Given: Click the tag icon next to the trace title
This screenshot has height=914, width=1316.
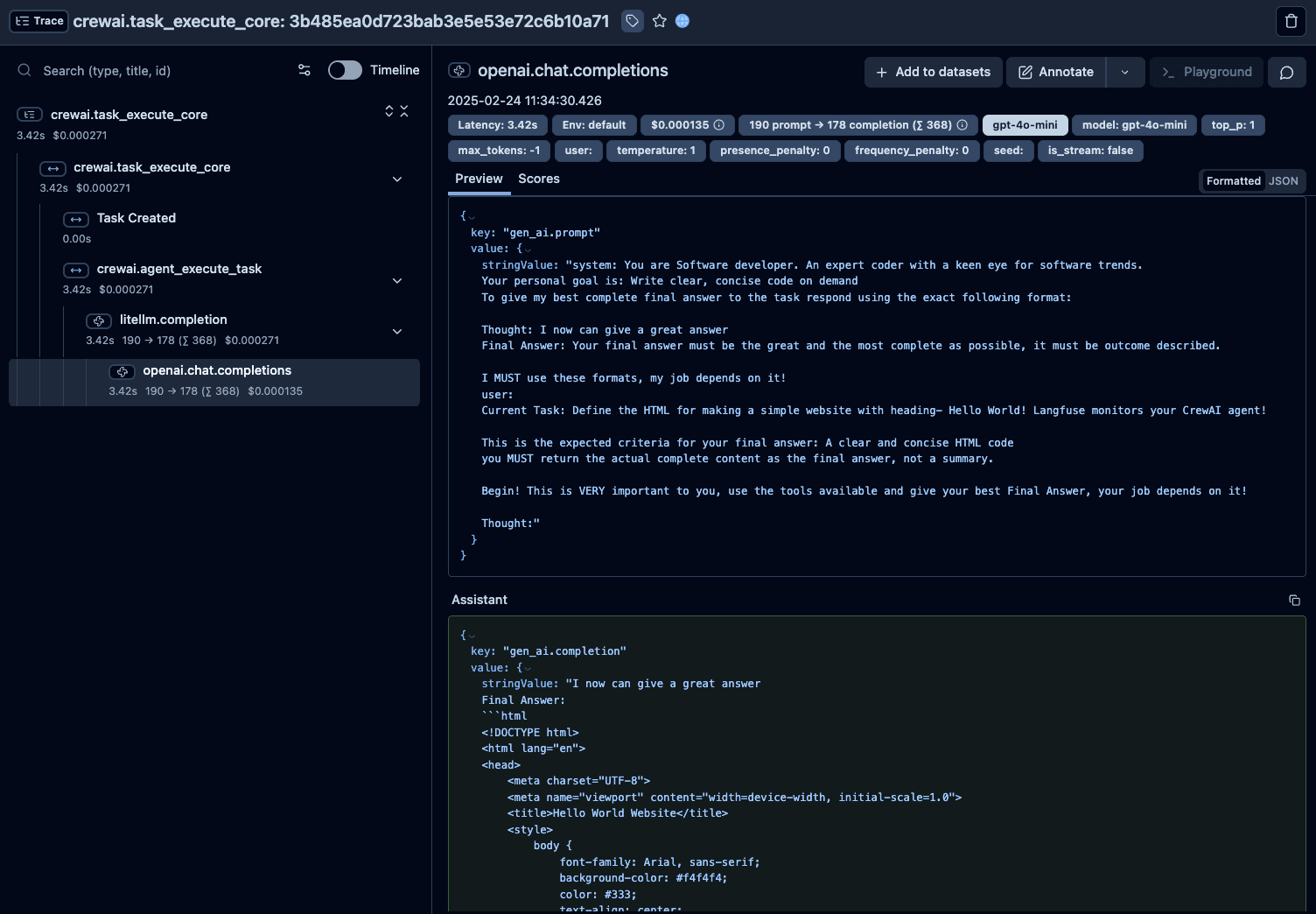Looking at the screenshot, I should click(x=632, y=20).
